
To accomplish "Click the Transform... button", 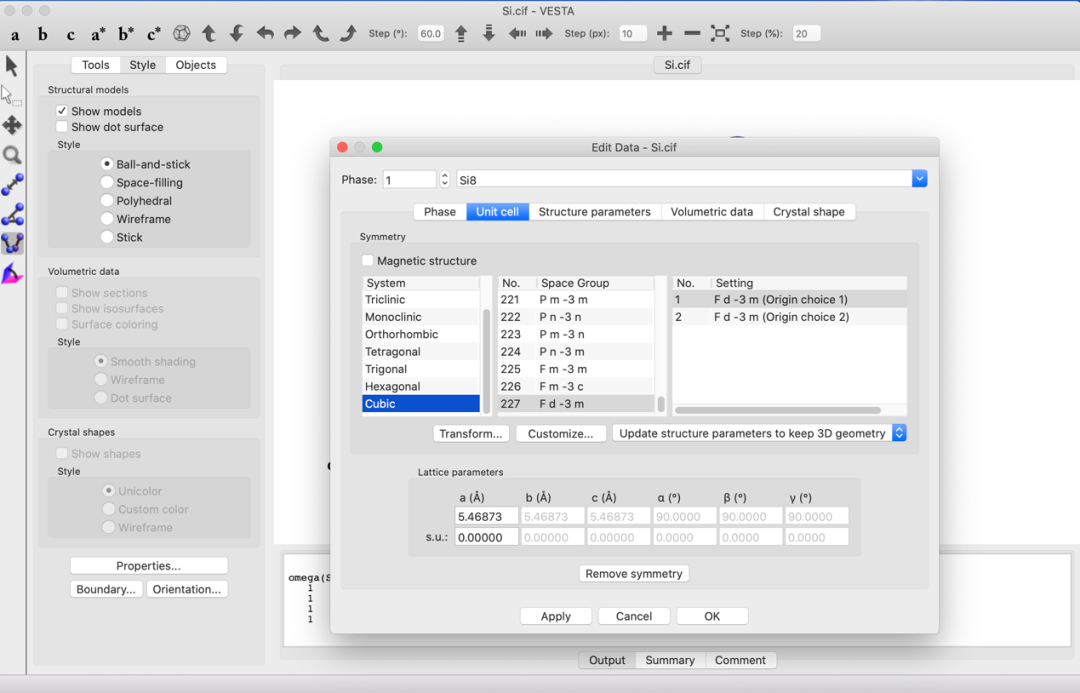I will tap(471, 433).
